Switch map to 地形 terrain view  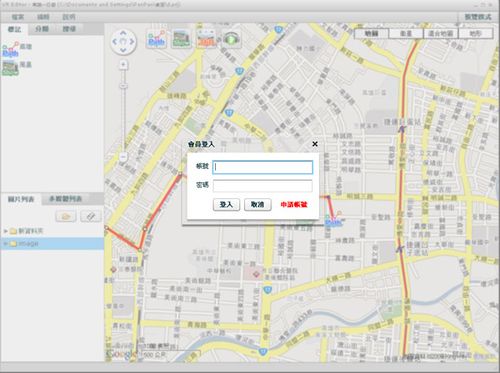475,33
